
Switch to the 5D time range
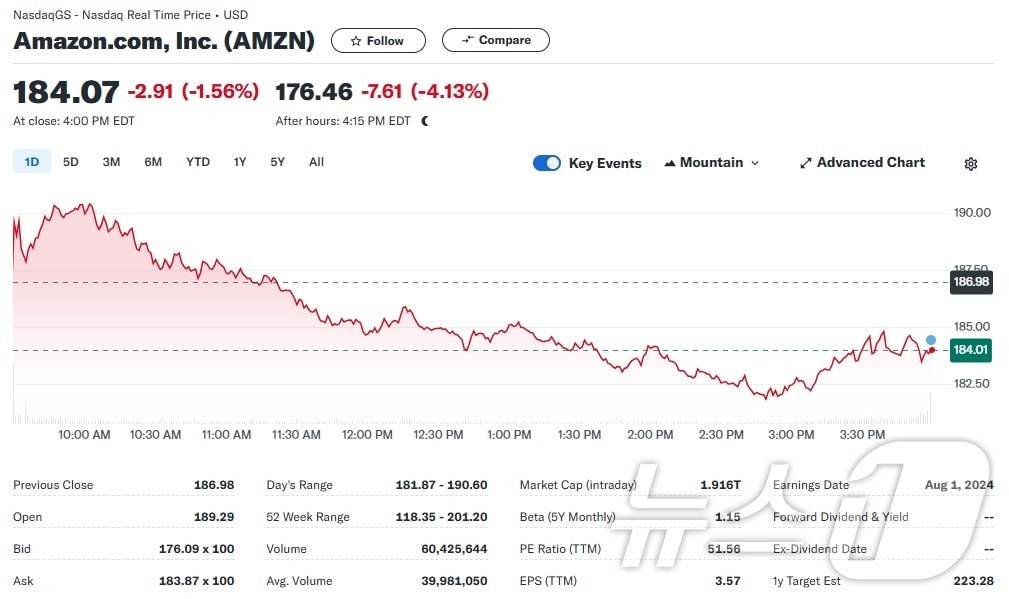[70, 162]
